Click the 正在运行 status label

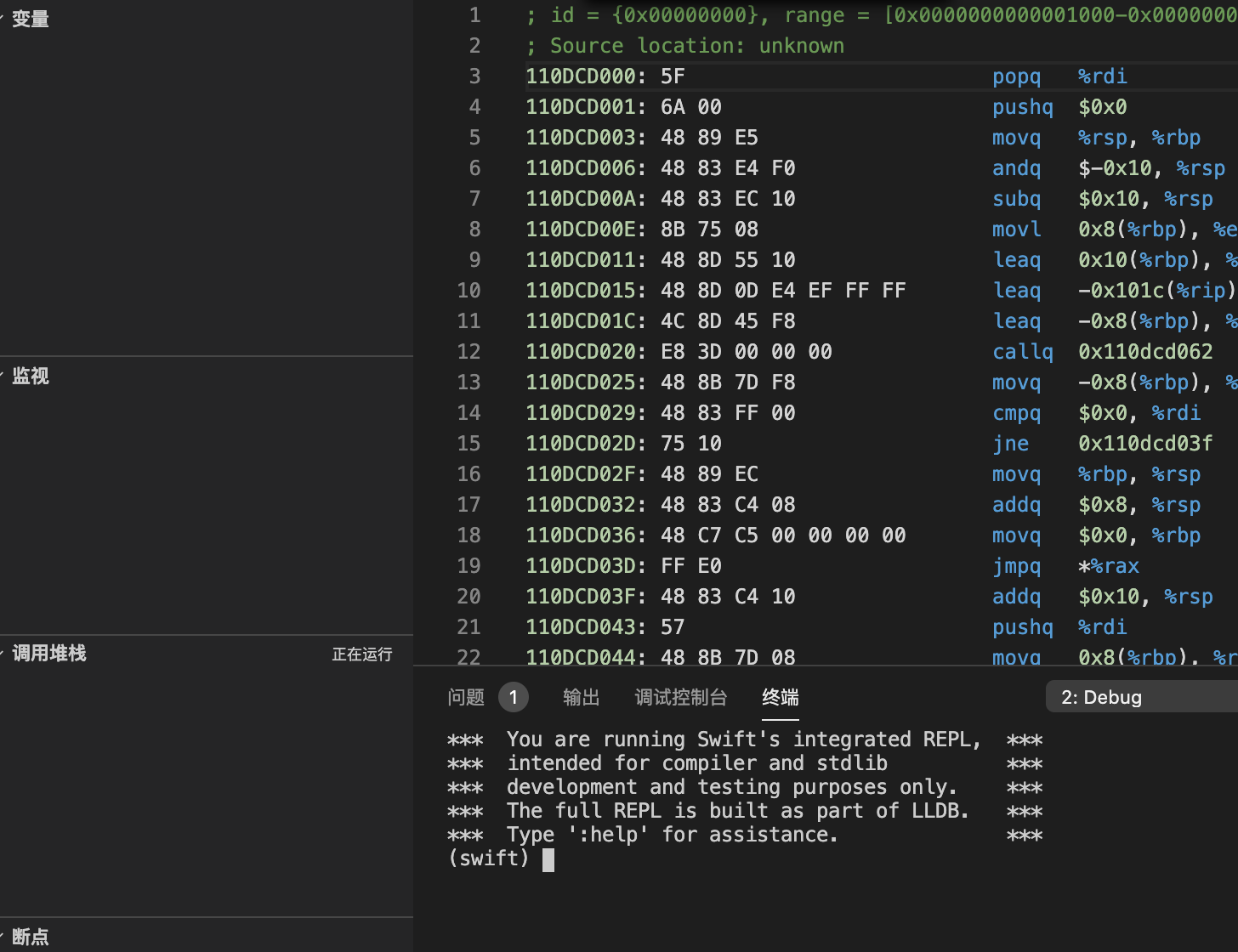(x=362, y=654)
